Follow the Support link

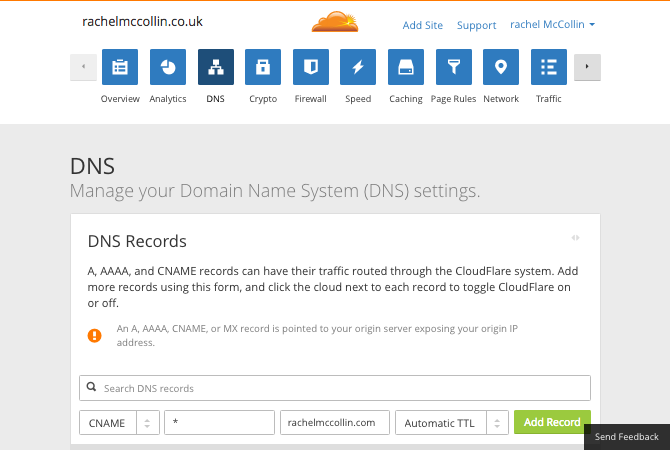[476, 25]
